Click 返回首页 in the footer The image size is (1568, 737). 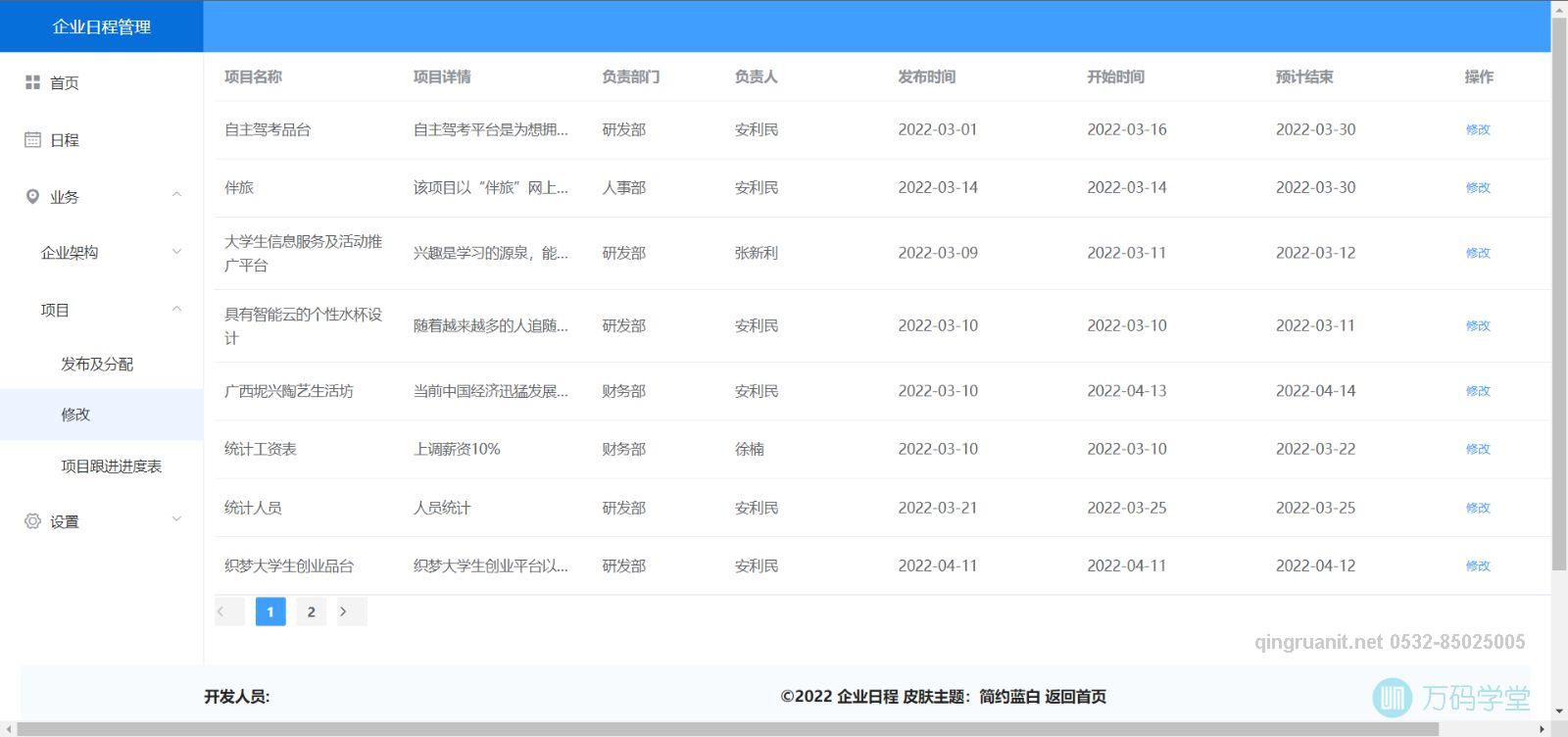[1075, 697]
